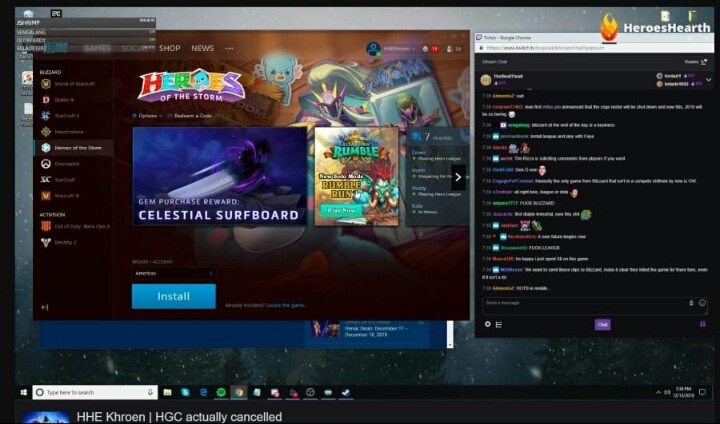Screen dimensions: 720x424
Task: Select StarCraft remastered icon
Action: click(x=45, y=180)
